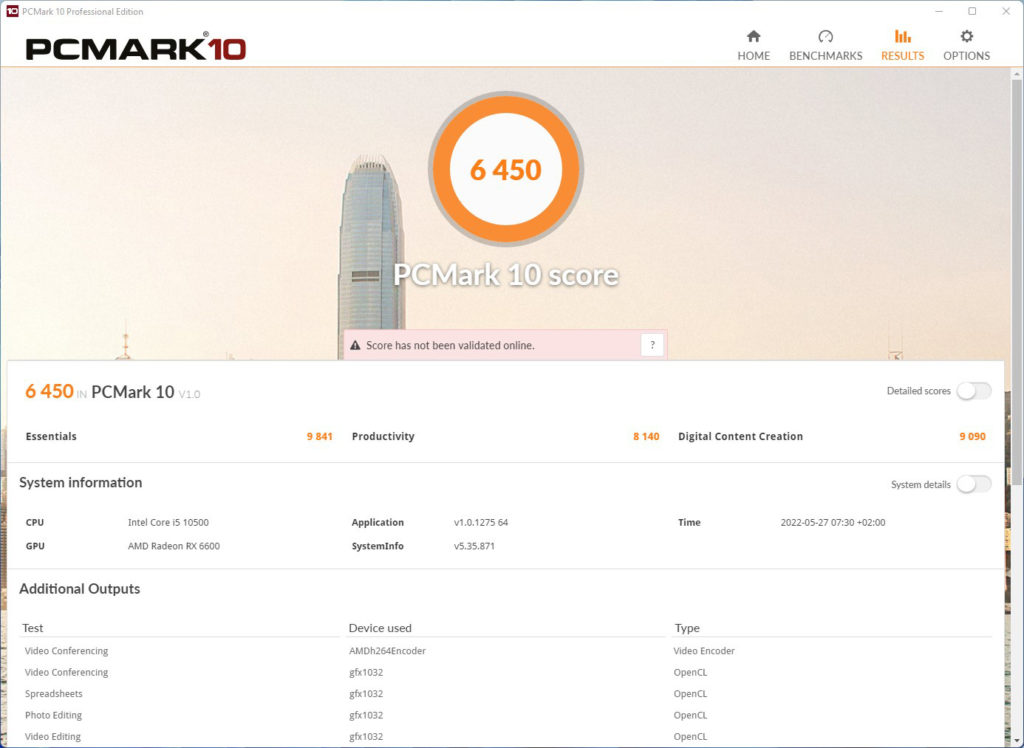1024x748 pixels.
Task: Click the orange PCMark 10 score circle
Action: (x=506, y=169)
